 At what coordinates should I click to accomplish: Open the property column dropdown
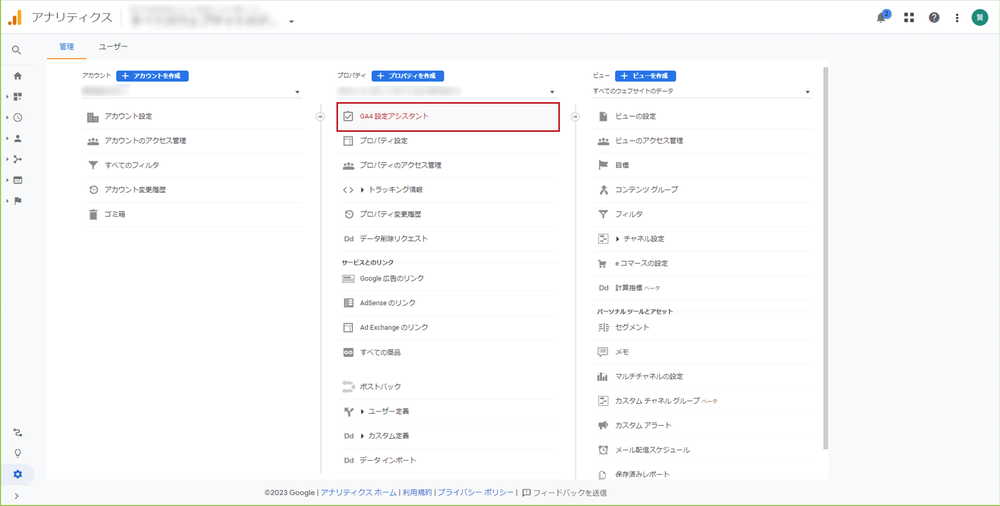[447, 92]
